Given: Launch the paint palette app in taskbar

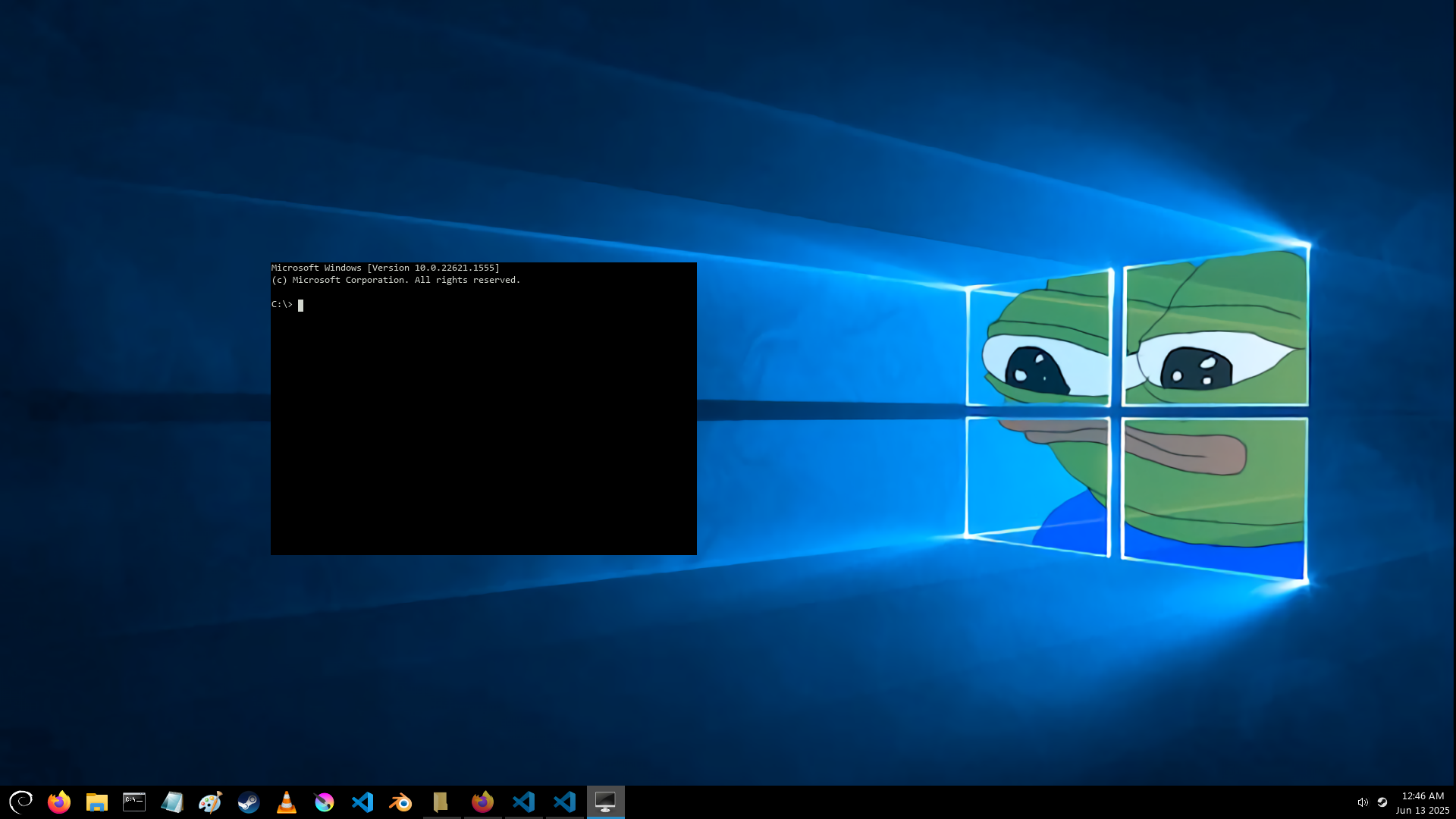Looking at the screenshot, I should (210, 802).
